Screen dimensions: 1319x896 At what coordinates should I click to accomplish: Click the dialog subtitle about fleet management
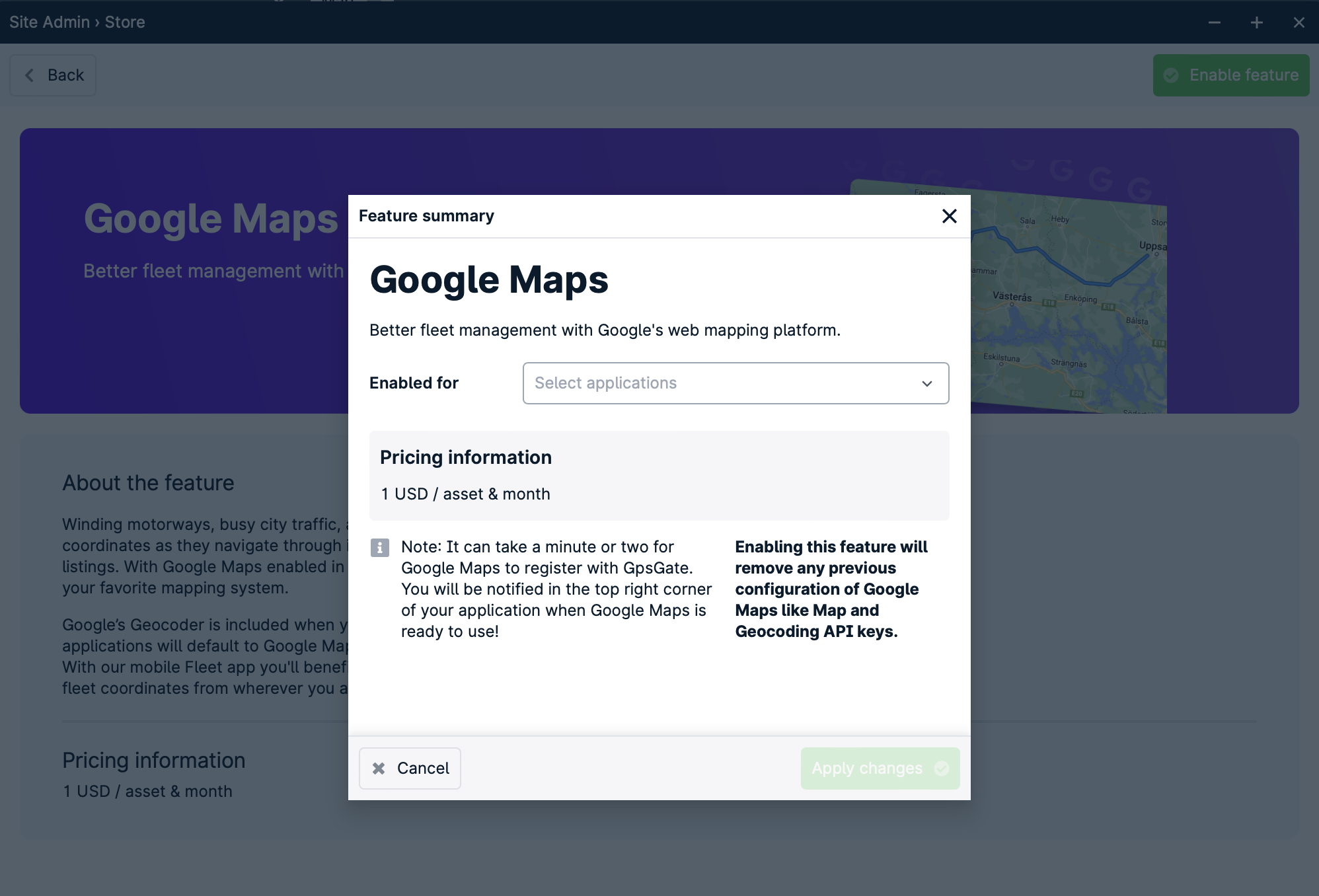(605, 330)
